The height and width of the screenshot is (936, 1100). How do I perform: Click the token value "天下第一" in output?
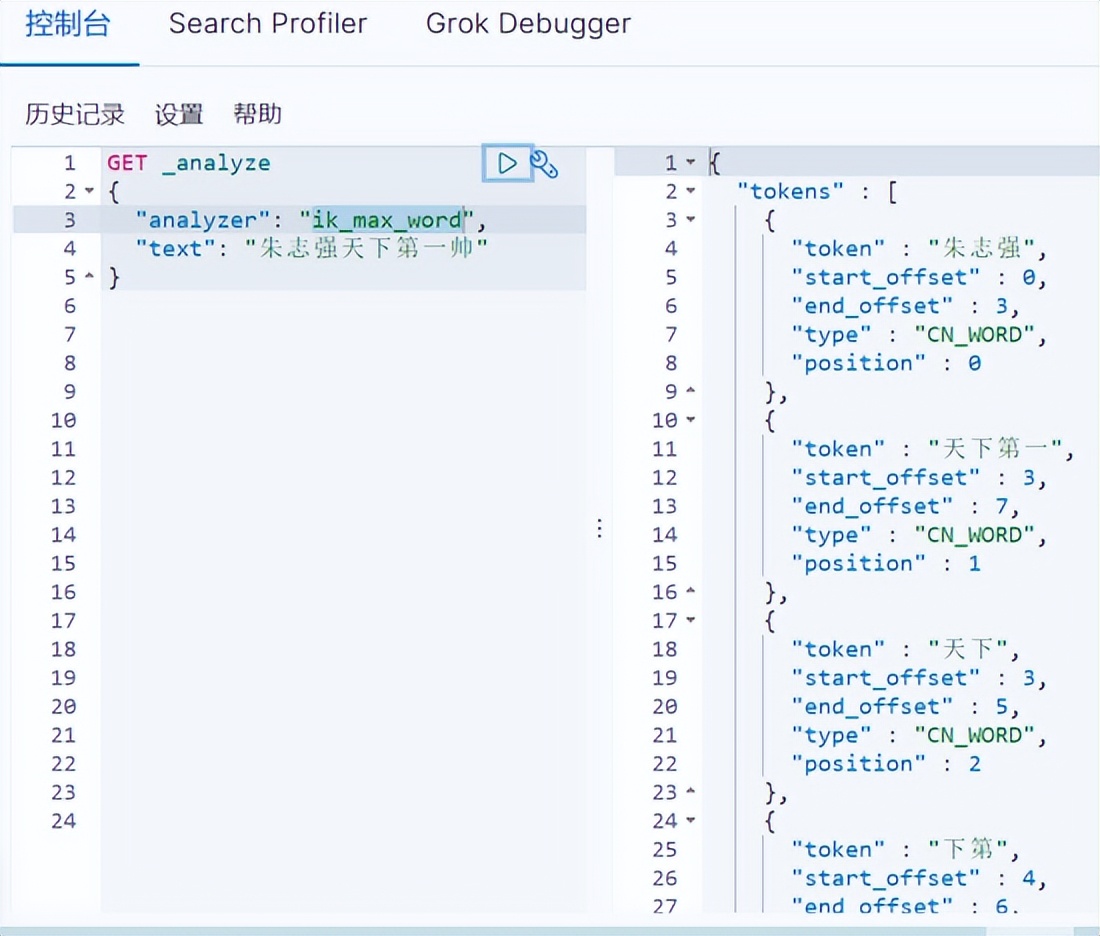coord(995,448)
